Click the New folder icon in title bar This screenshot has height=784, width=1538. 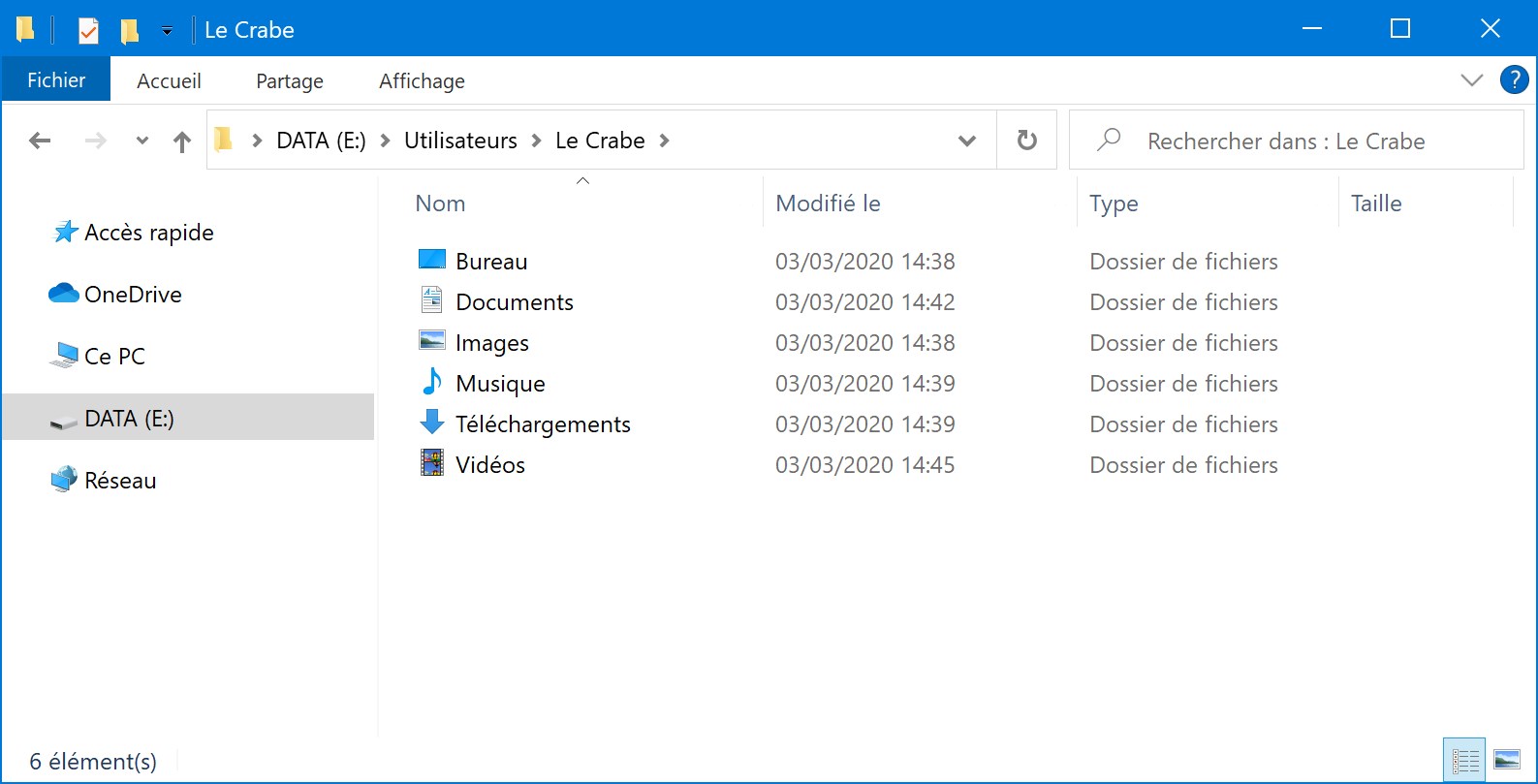pos(129,31)
